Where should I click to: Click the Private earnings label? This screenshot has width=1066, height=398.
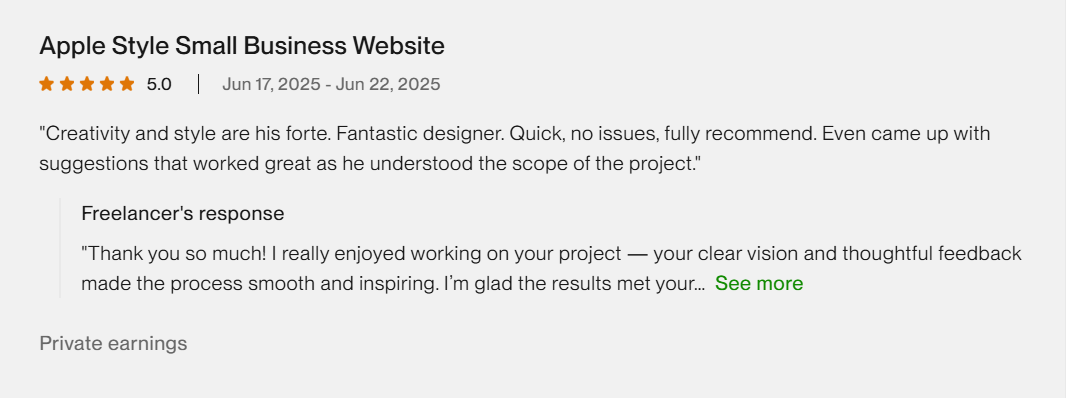(x=114, y=344)
